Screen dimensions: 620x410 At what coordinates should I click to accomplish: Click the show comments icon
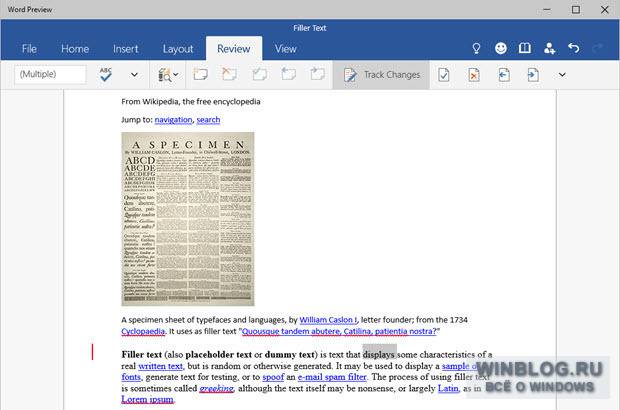259,74
